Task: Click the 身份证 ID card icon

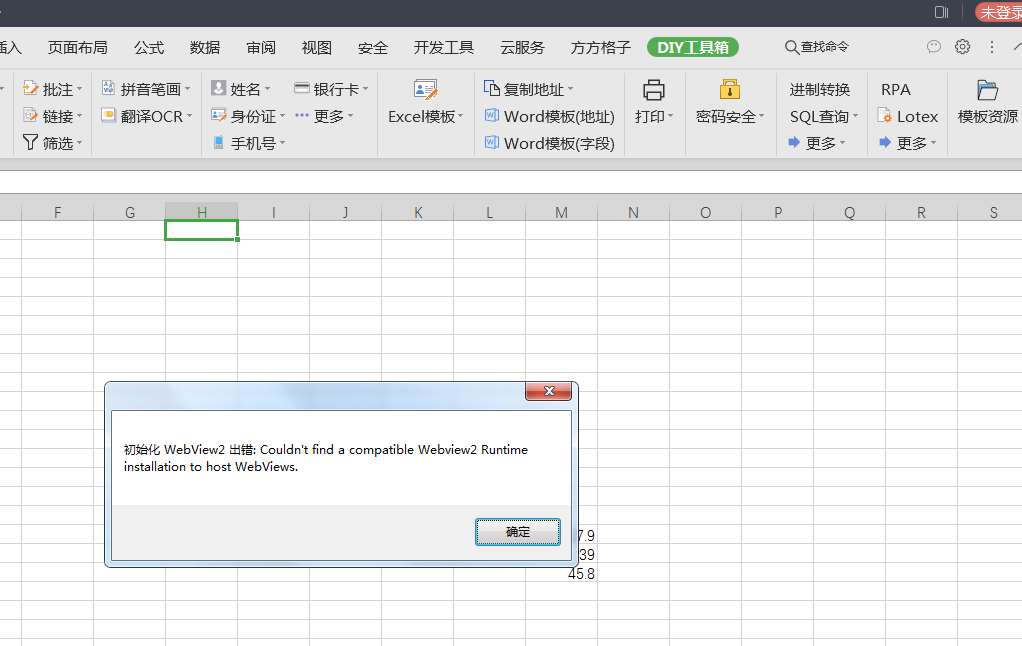Action: click(x=219, y=115)
